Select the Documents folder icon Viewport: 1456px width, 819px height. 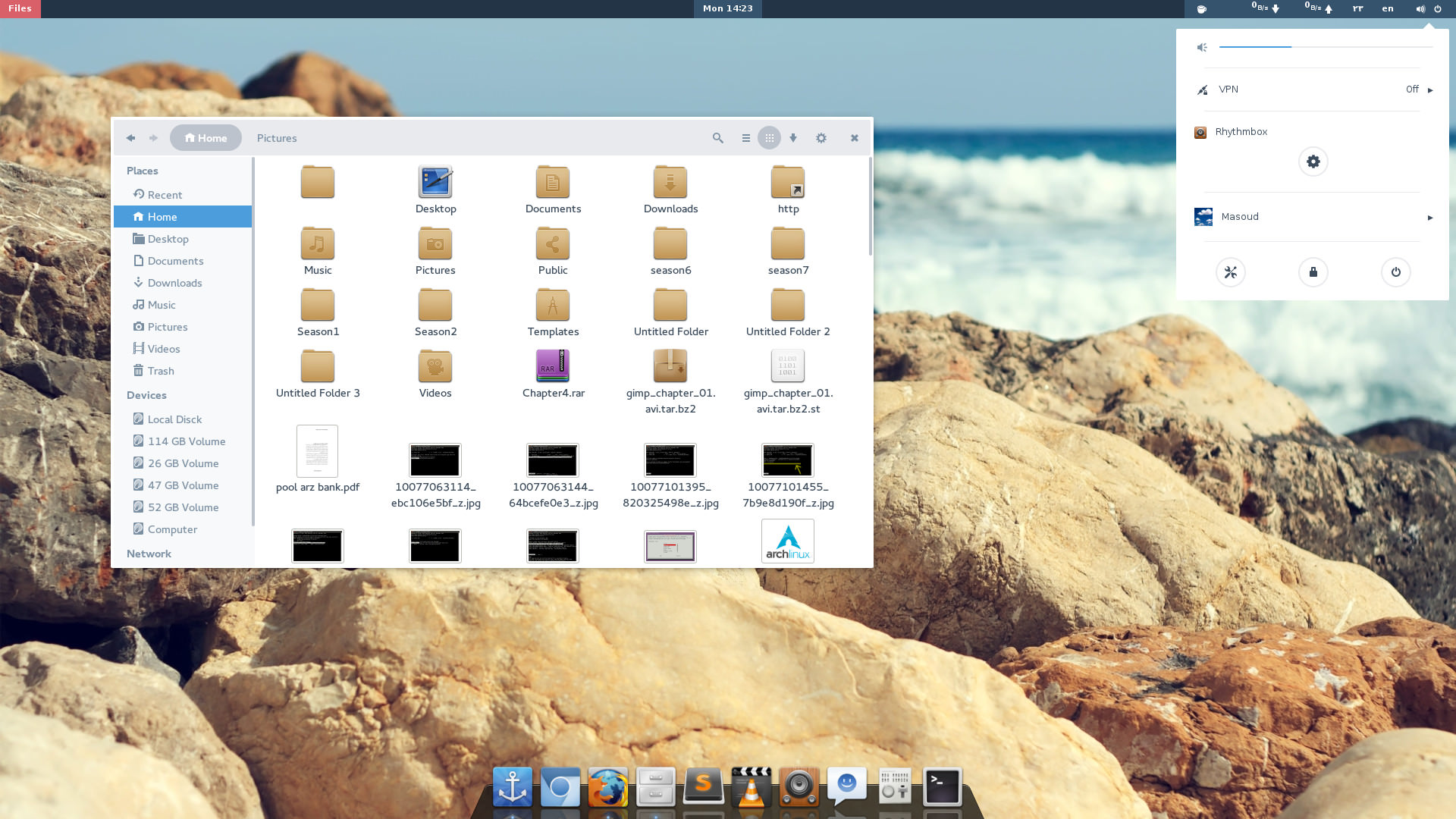pos(553,182)
